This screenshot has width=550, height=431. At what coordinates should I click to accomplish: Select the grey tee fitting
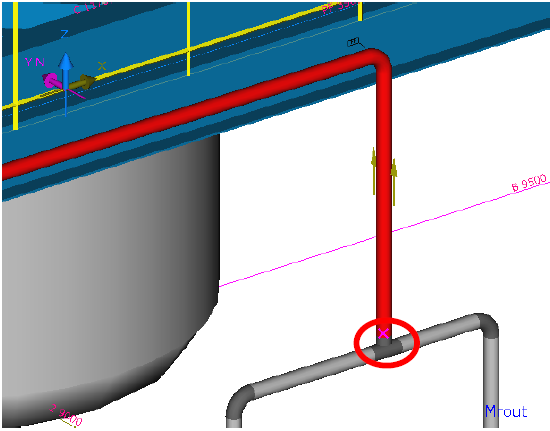(387, 348)
